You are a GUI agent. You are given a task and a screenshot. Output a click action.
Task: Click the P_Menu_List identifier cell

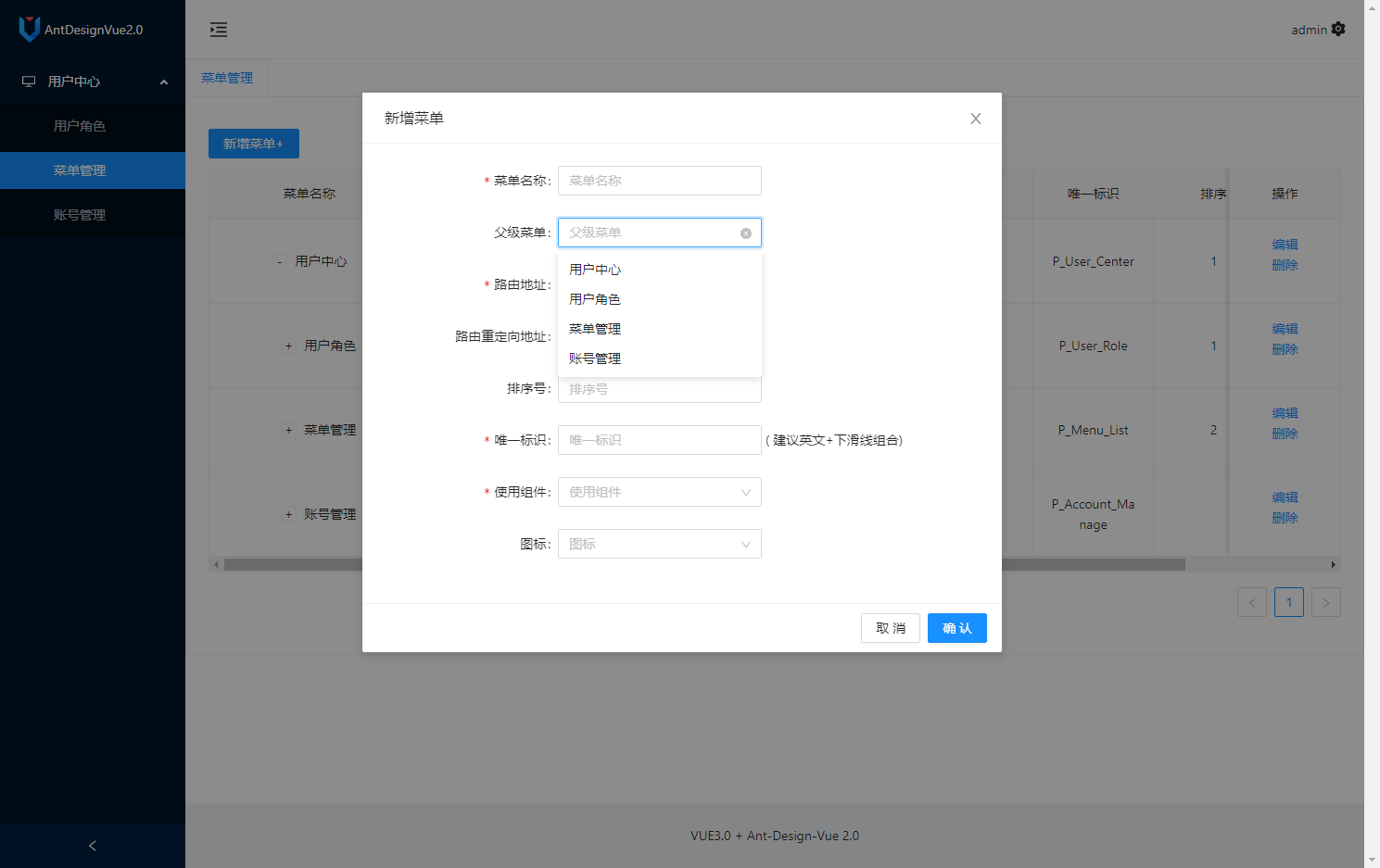[1094, 430]
